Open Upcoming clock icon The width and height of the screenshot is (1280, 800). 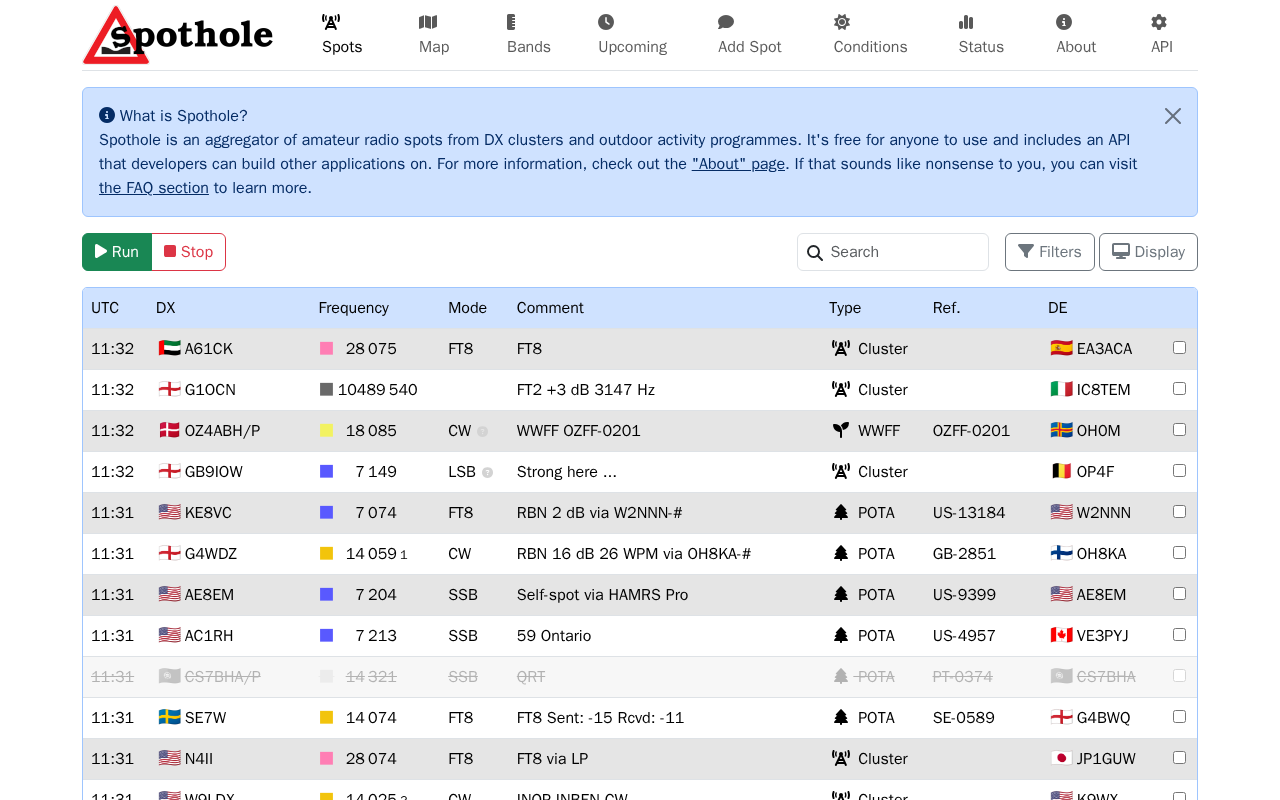pyautogui.click(x=606, y=22)
